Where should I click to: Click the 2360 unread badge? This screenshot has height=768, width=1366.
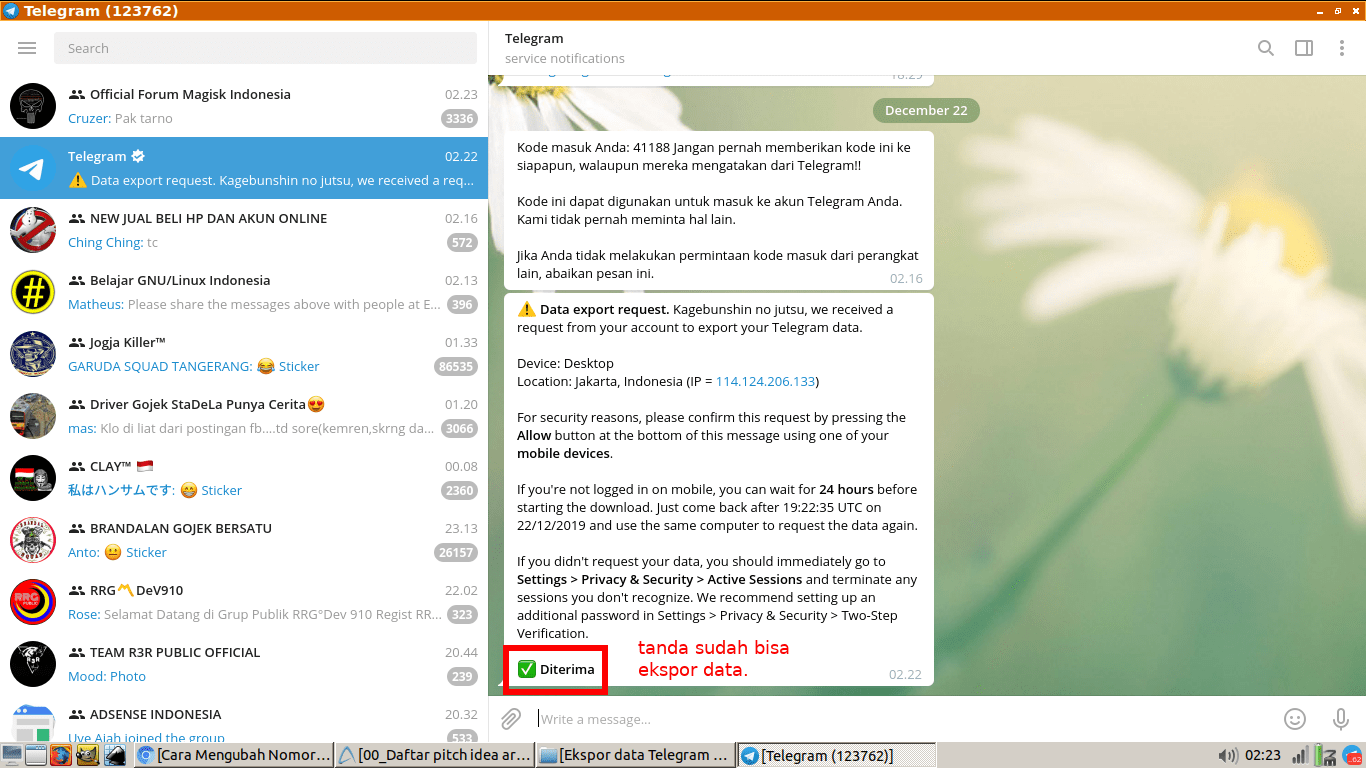(459, 491)
